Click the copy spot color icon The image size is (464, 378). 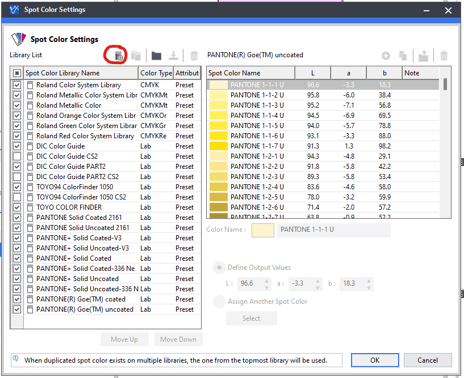(x=403, y=56)
